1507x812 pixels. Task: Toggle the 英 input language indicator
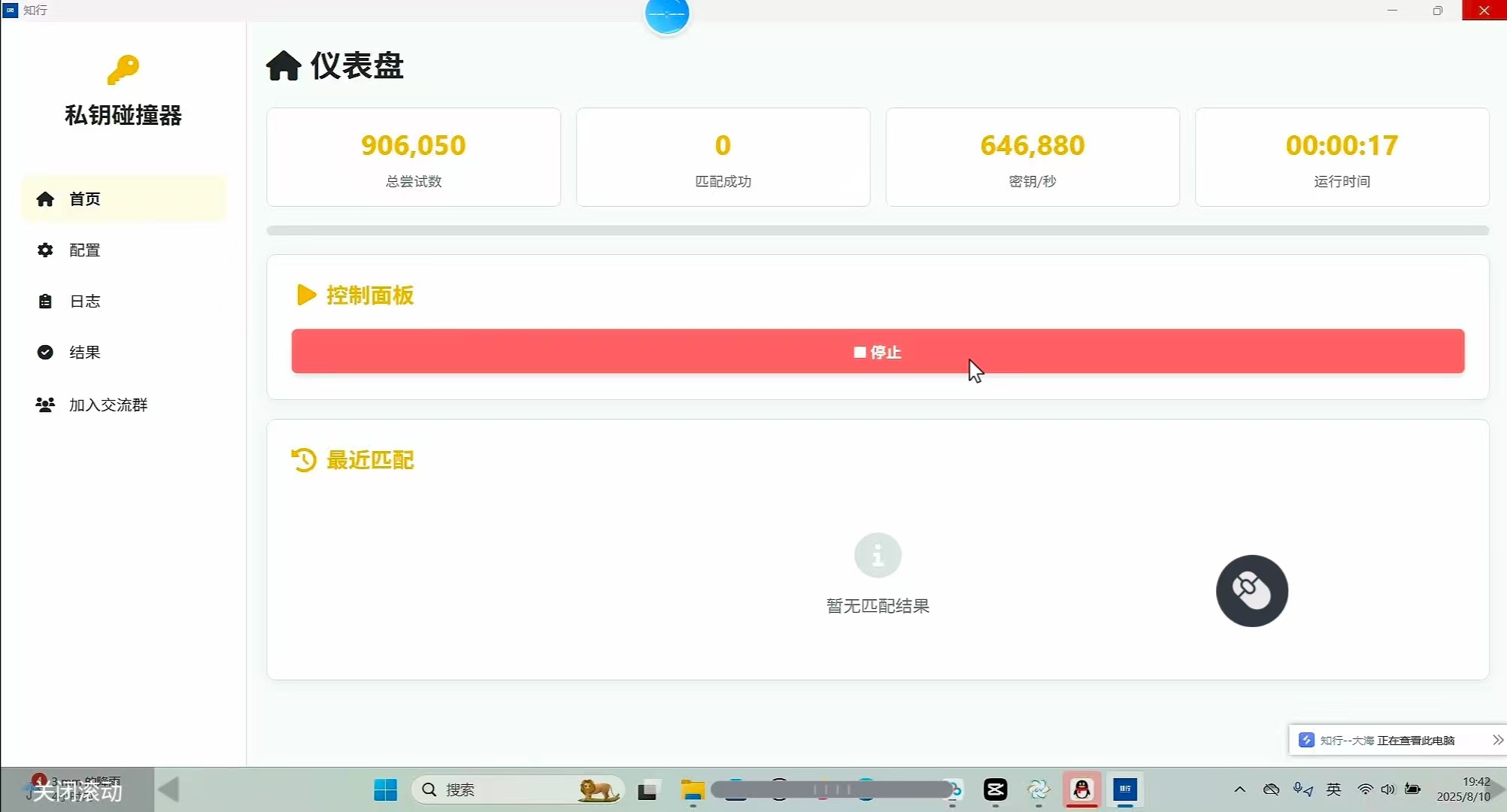[1333, 789]
